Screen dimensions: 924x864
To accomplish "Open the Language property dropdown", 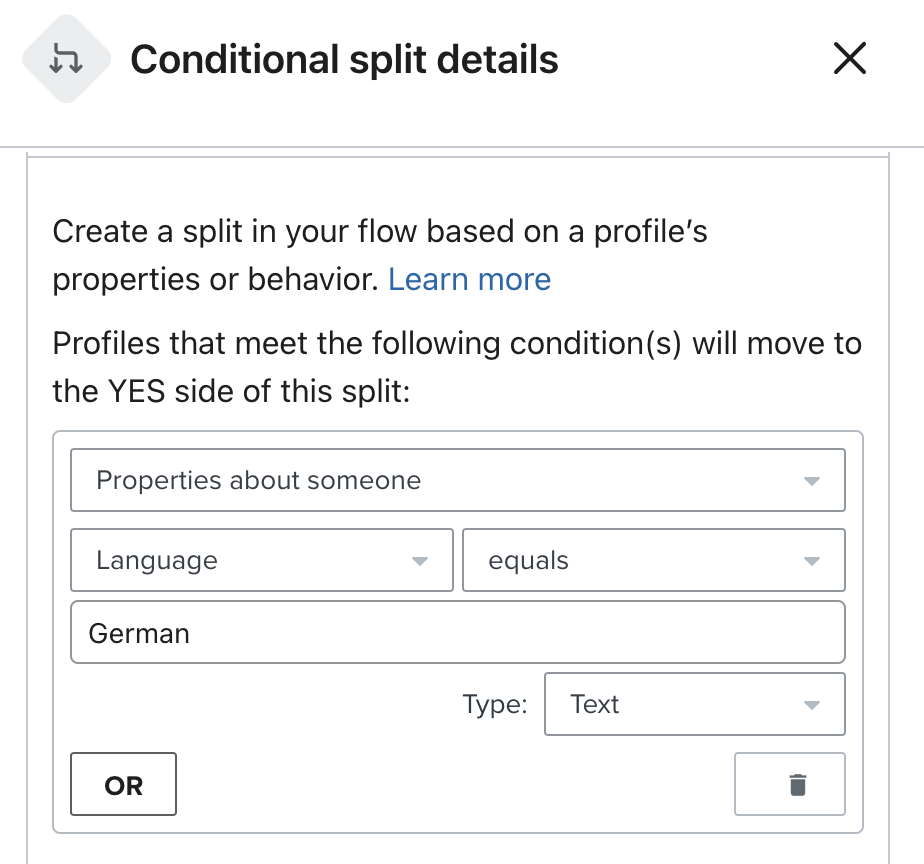I will pos(260,560).
